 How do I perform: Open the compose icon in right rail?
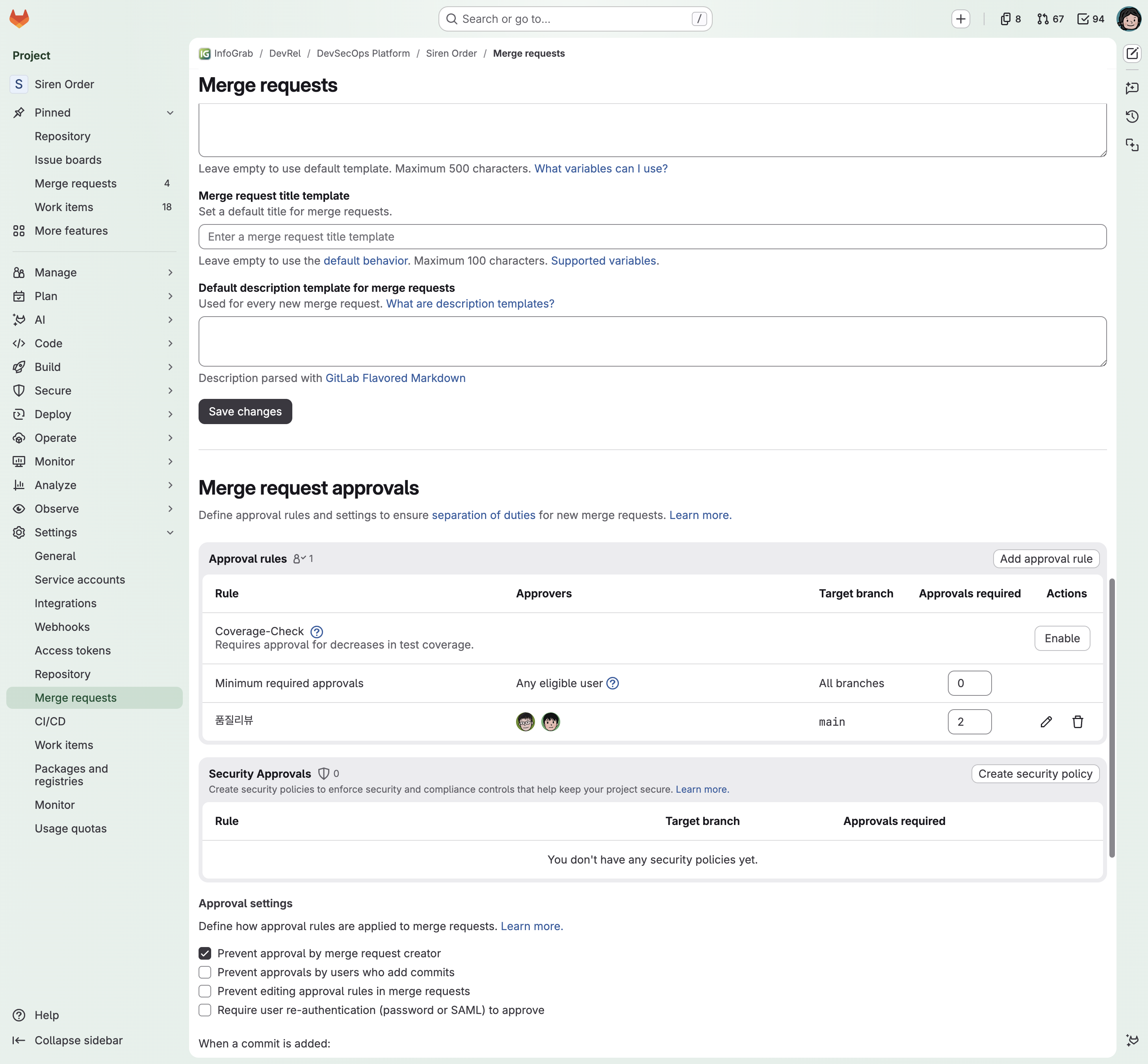pyautogui.click(x=1132, y=54)
